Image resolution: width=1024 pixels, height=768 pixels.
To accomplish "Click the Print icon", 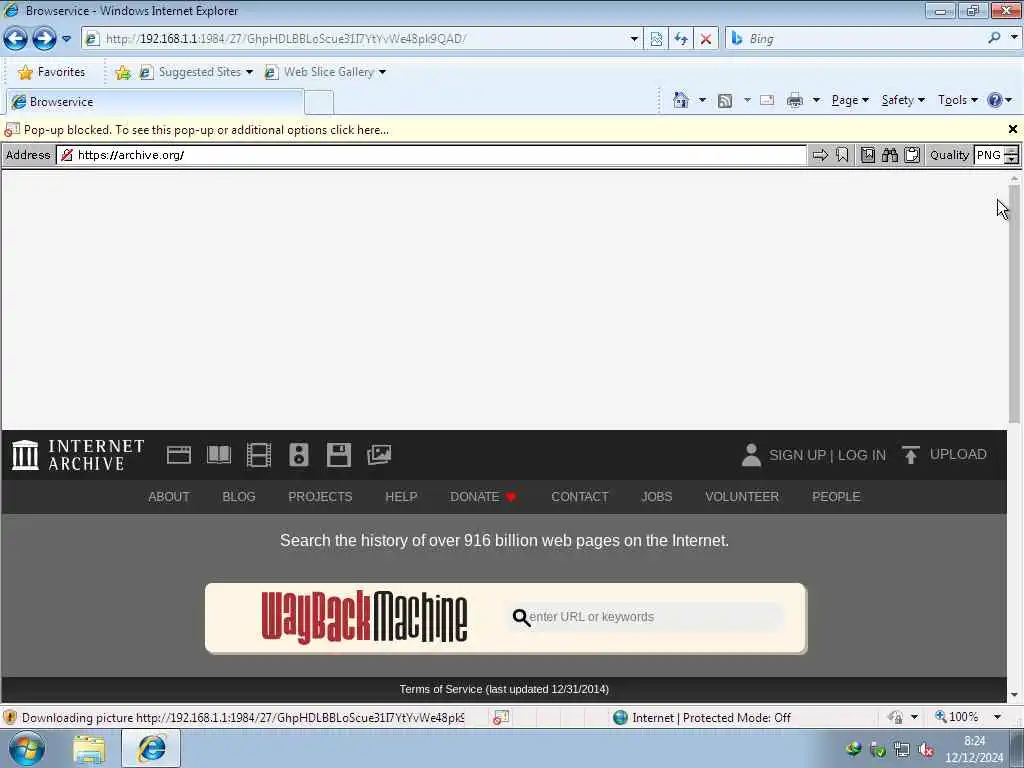I will click(794, 100).
